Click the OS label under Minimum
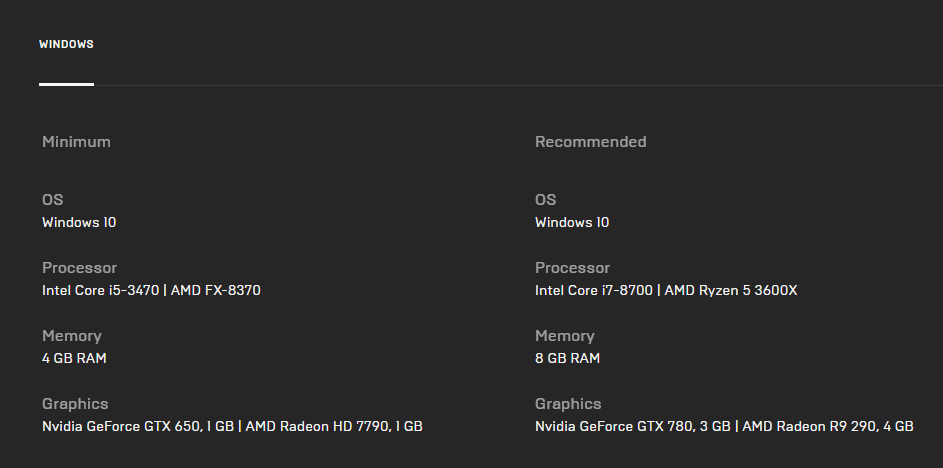The width and height of the screenshot is (943, 468). tap(53, 200)
